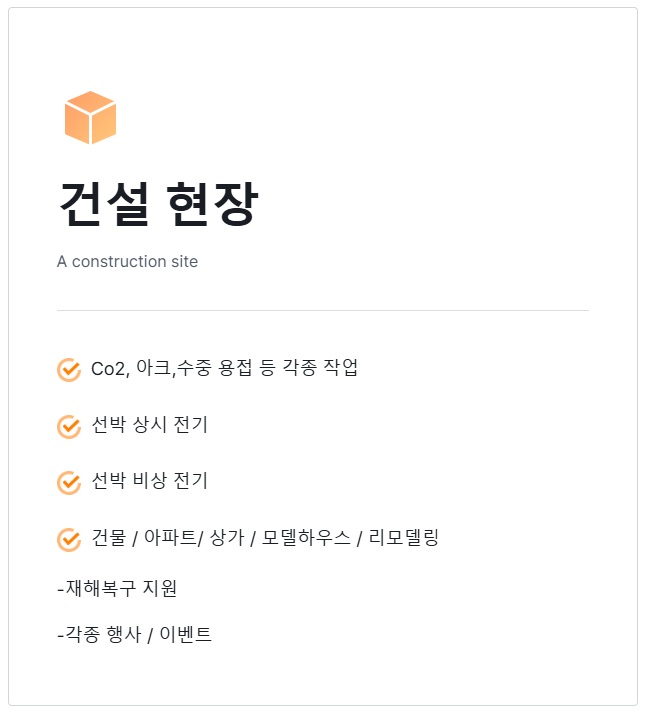Click the word 모델하우스 in the list

click(x=307, y=538)
